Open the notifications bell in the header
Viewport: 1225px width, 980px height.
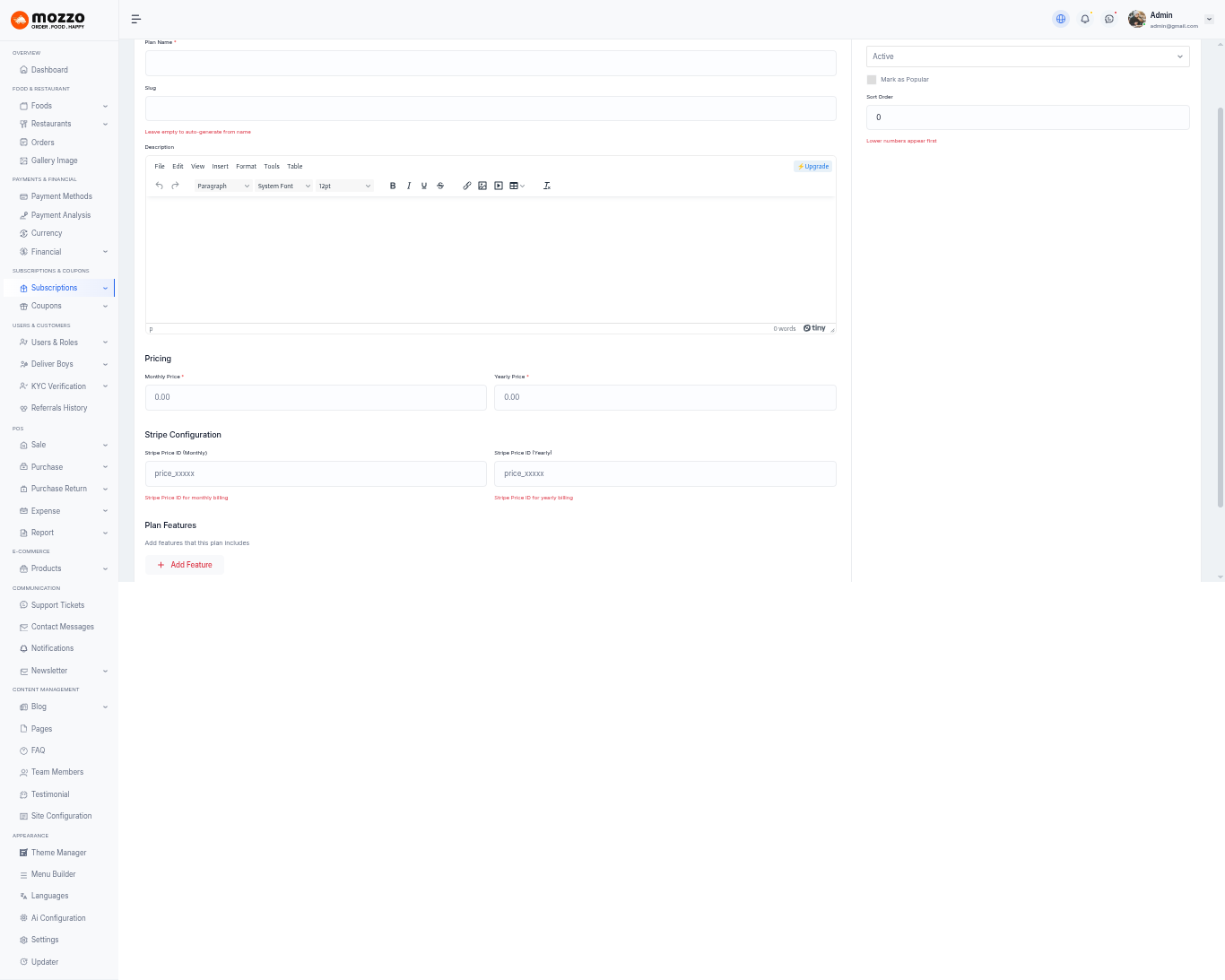1085,19
